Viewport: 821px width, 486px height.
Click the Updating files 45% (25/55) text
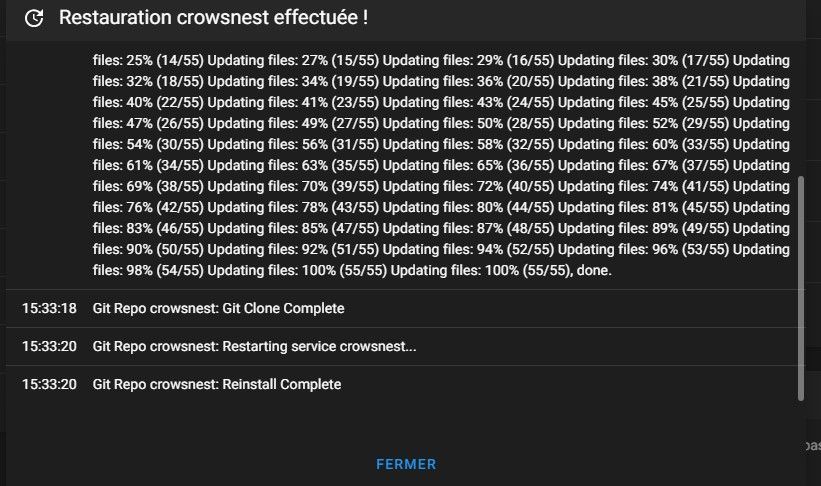[643, 103]
